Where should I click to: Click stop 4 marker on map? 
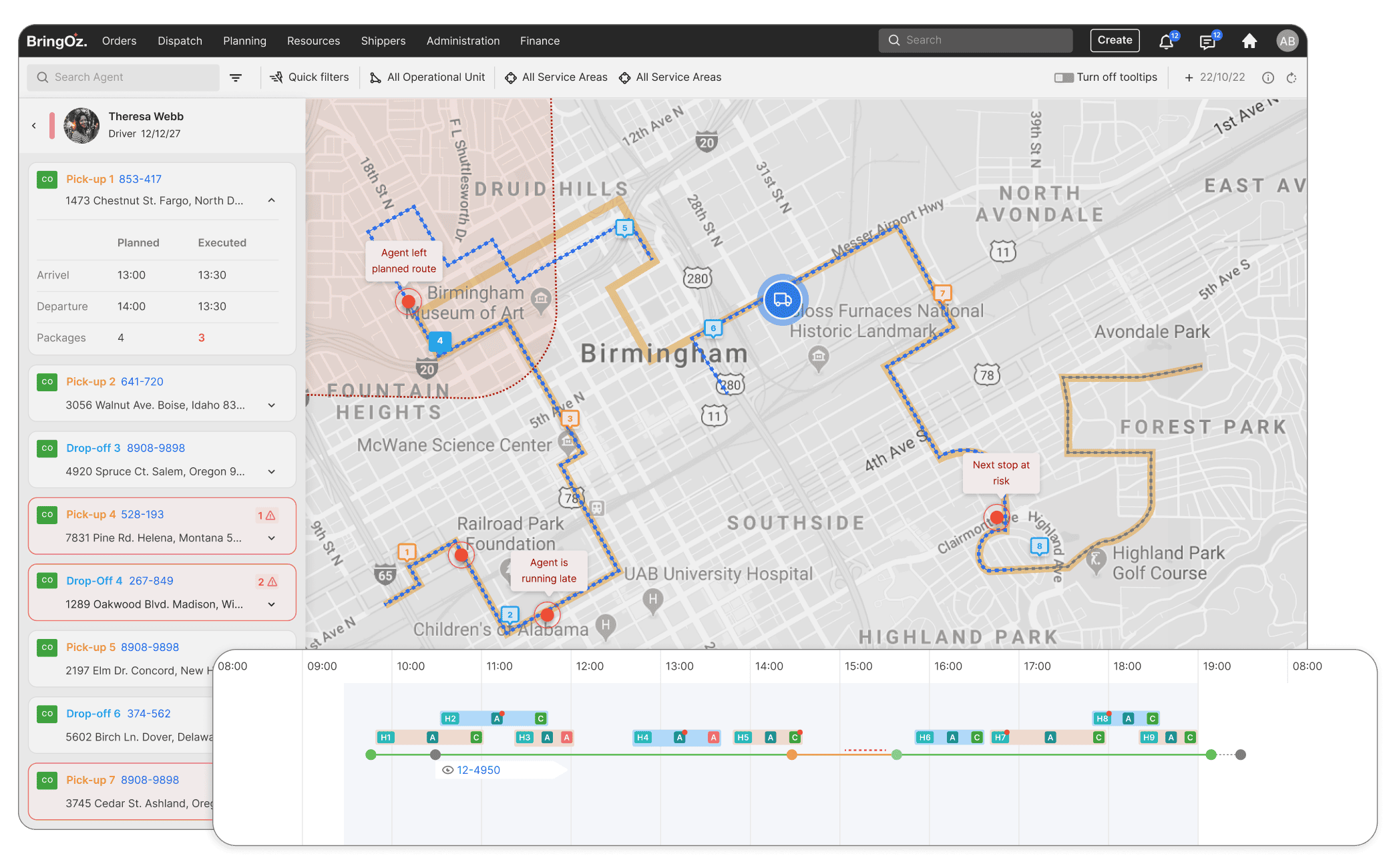439,341
